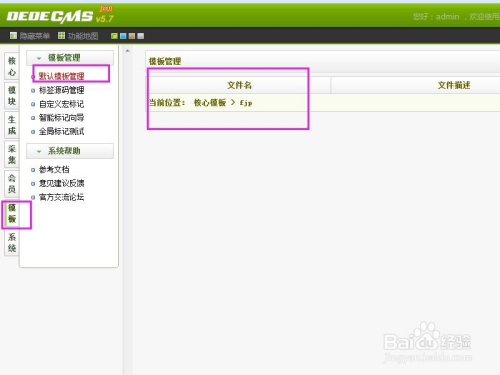Screen dimensions: 500x375
Task: Click the 核心模板 breadcrumb link
Action: (210, 102)
